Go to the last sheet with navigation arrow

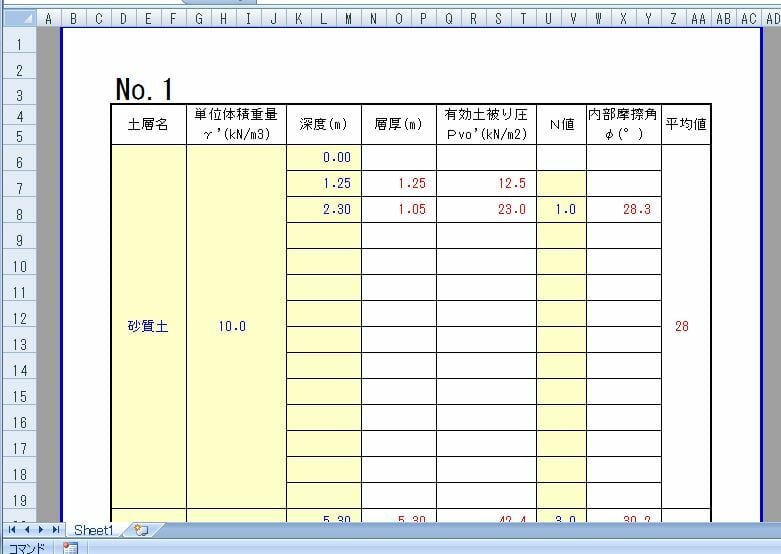point(56,530)
